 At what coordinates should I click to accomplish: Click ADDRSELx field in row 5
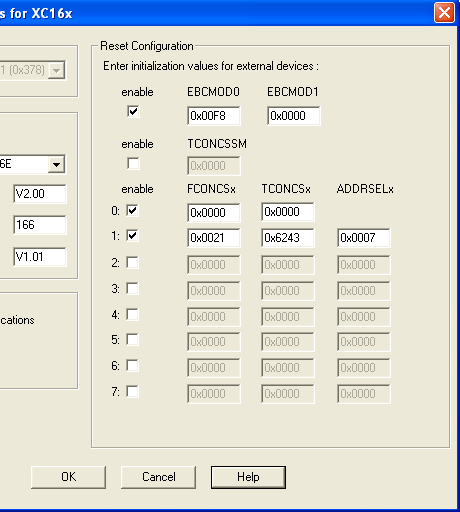[x=364, y=342]
